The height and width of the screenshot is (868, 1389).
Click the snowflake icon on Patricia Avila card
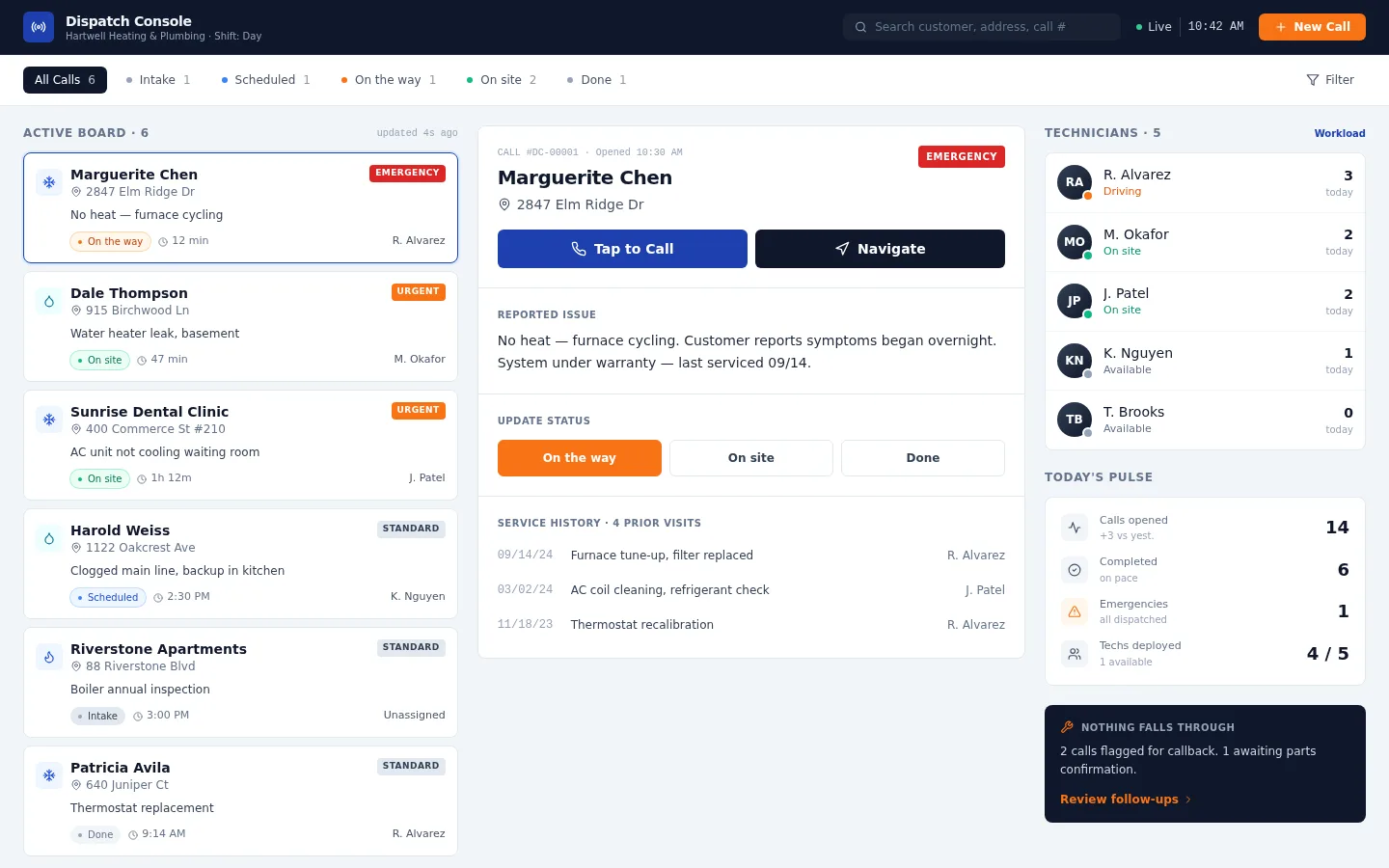click(x=49, y=775)
